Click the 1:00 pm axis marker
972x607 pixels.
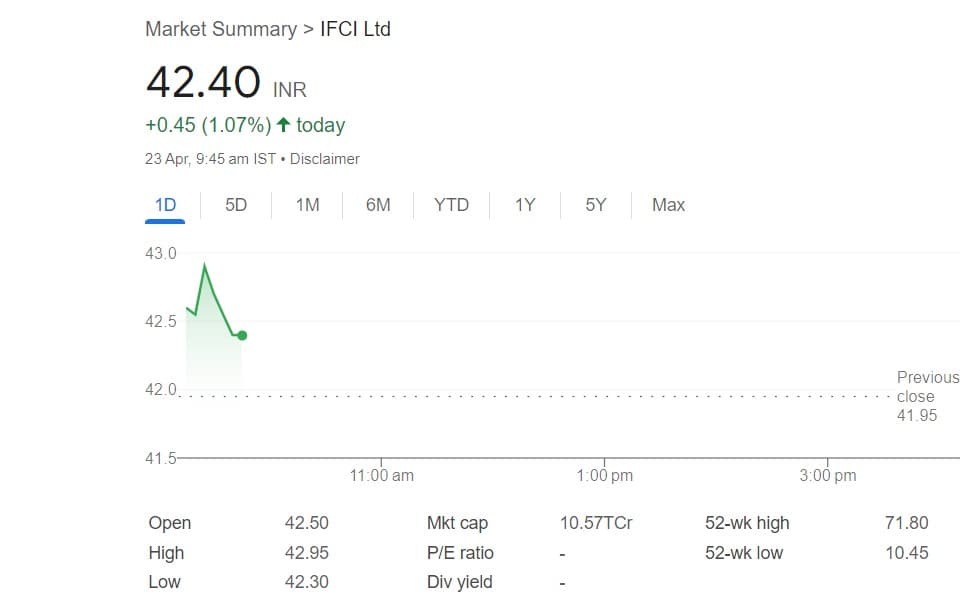(x=605, y=476)
